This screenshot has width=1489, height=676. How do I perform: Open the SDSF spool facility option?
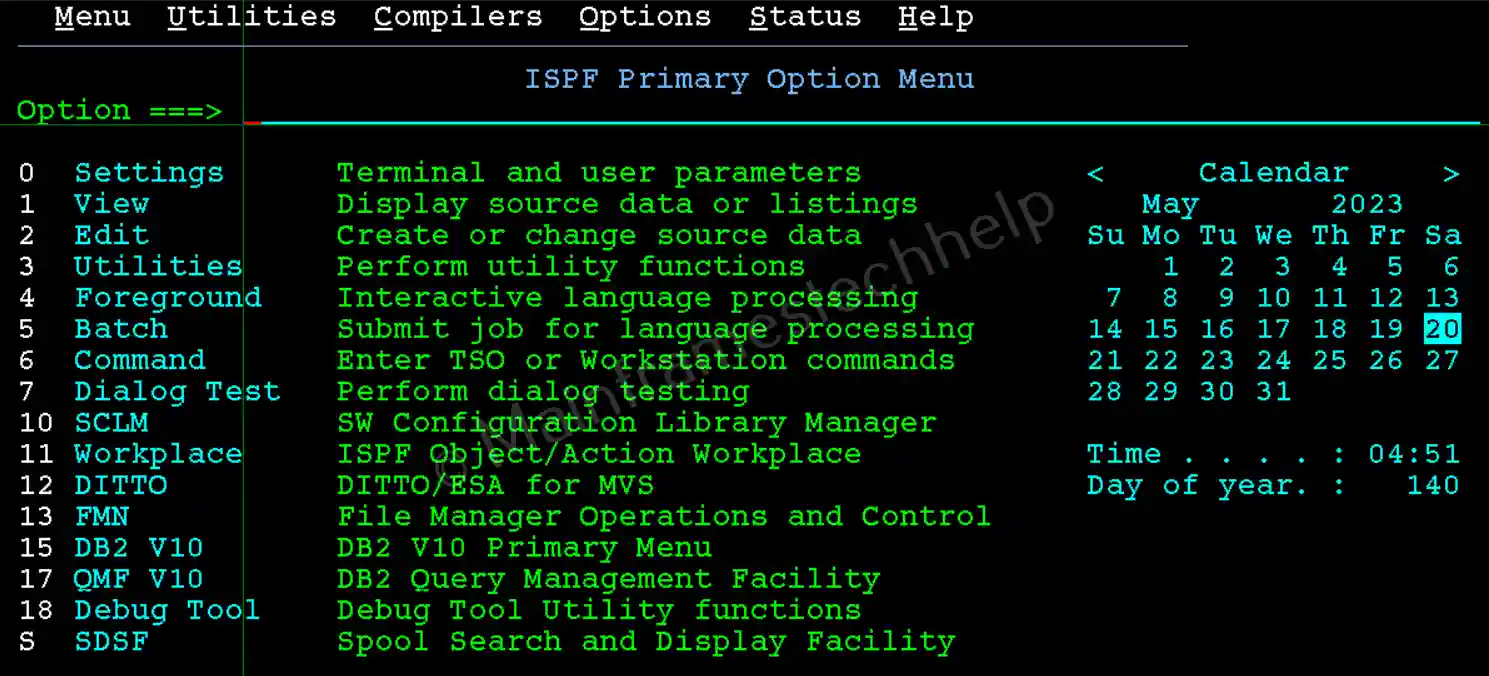click(111, 642)
